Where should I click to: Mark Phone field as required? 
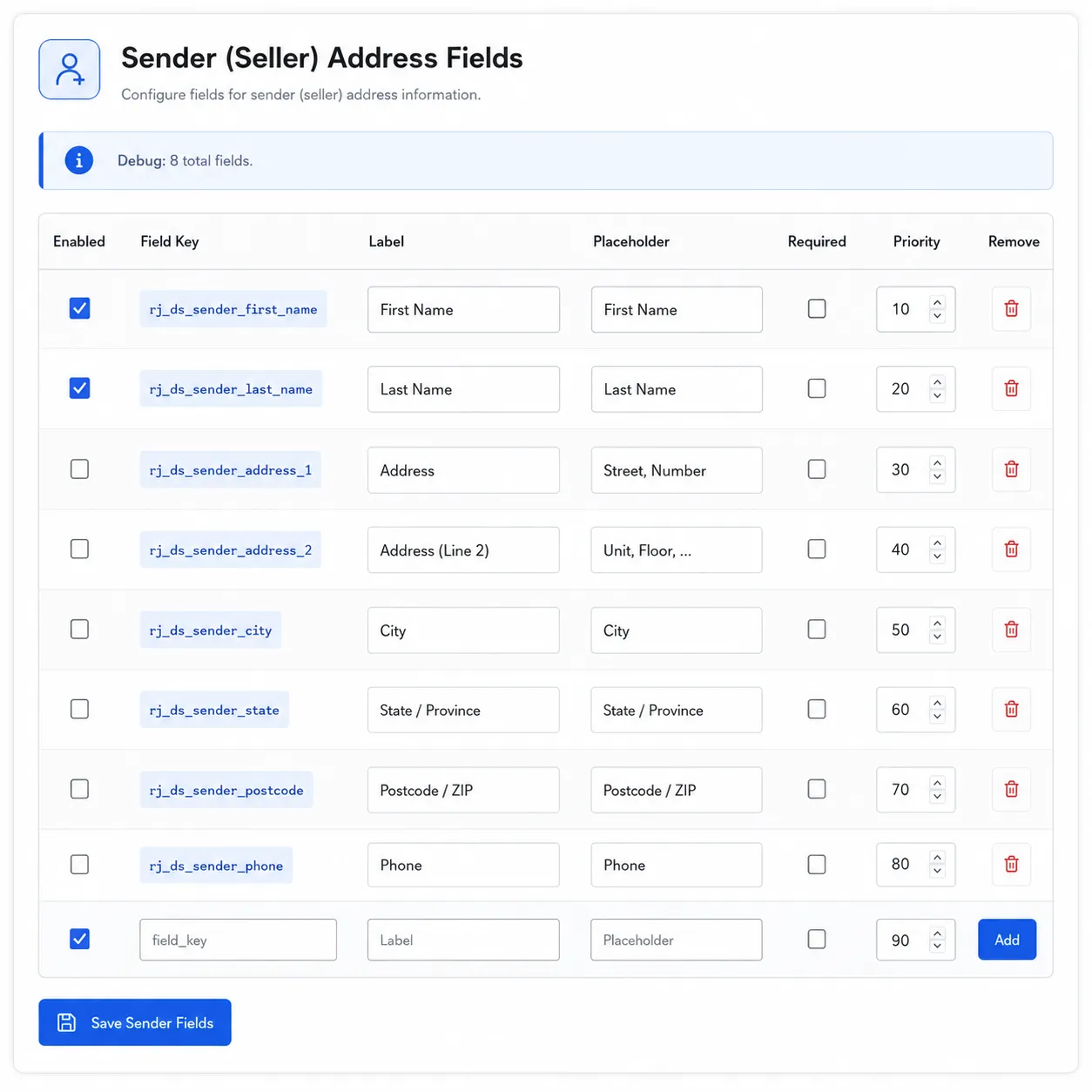pyautogui.click(x=817, y=865)
